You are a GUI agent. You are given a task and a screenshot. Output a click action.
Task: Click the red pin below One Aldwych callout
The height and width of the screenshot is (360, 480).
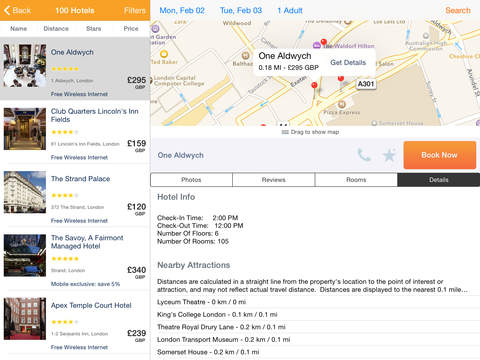click(x=314, y=85)
